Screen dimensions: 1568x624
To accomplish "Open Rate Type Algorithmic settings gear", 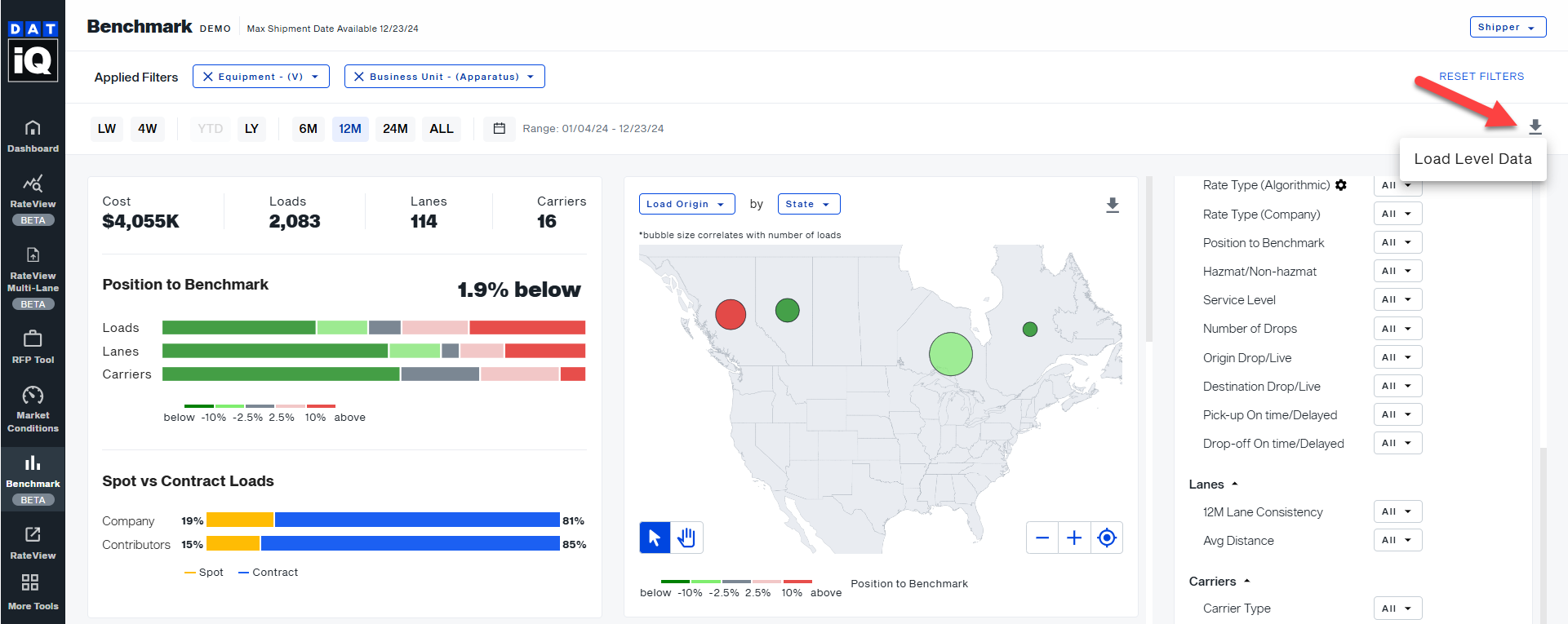I will (x=1341, y=185).
